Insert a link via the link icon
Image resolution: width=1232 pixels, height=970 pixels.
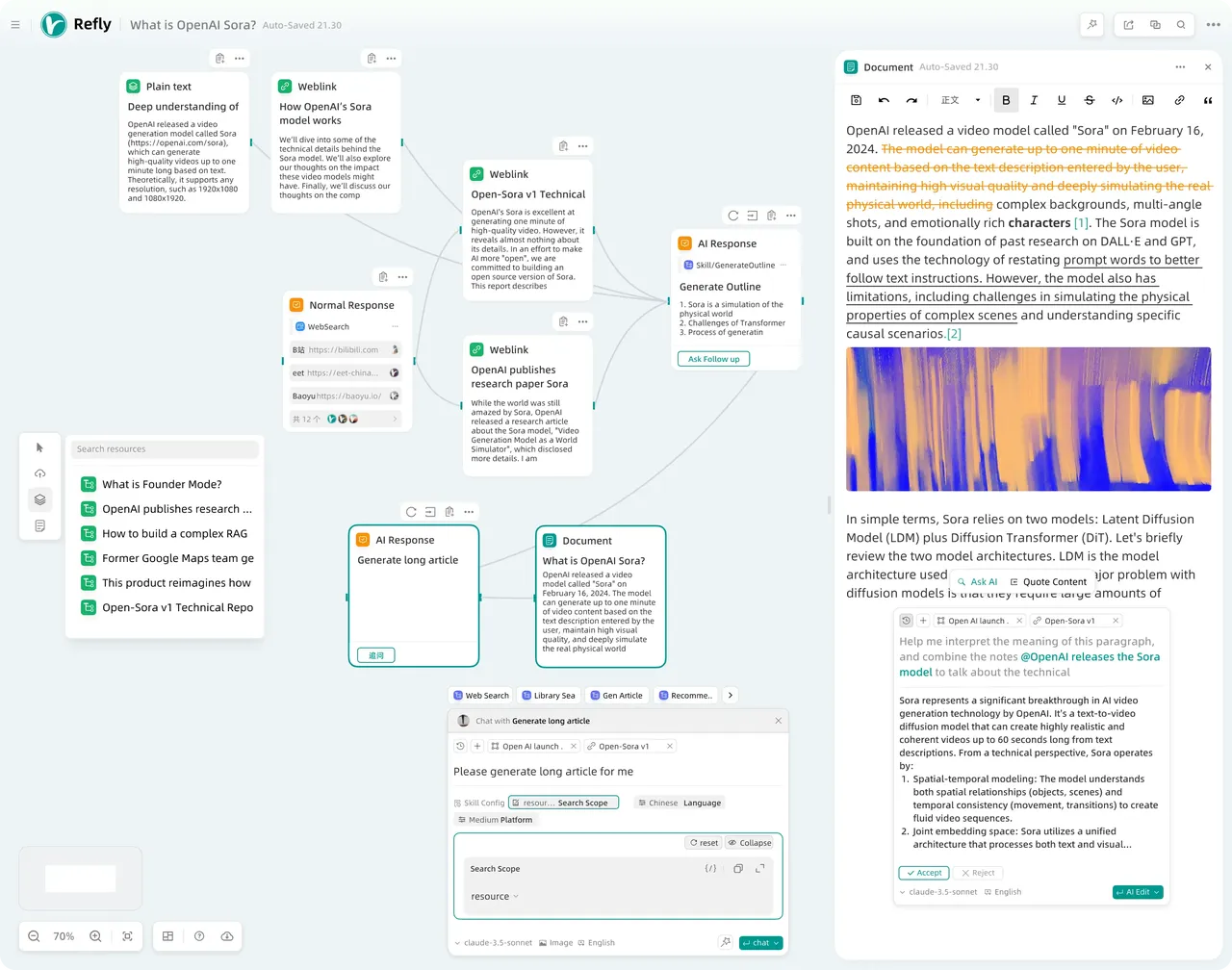pos(1176,99)
